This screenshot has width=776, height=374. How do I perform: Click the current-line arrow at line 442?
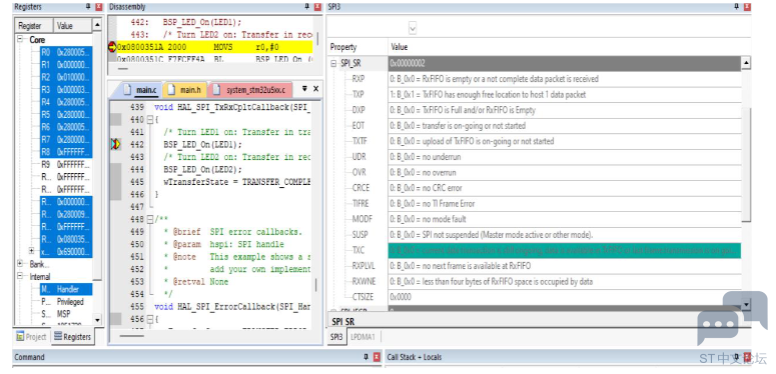click(115, 144)
